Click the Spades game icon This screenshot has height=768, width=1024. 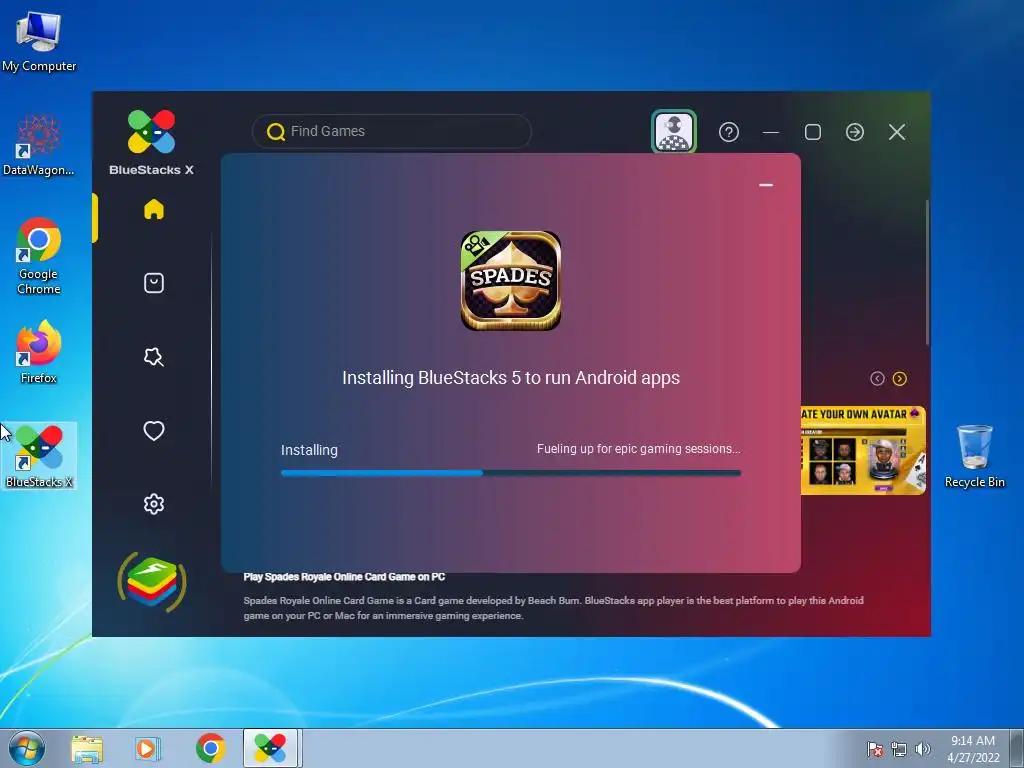tap(511, 281)
